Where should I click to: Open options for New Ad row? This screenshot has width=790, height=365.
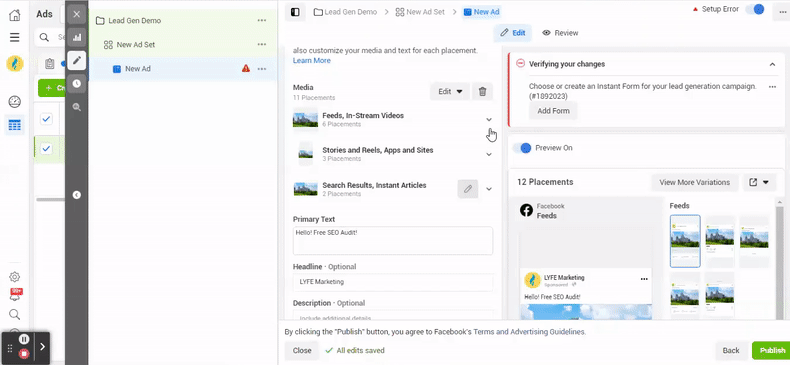(x=261, y=69)
